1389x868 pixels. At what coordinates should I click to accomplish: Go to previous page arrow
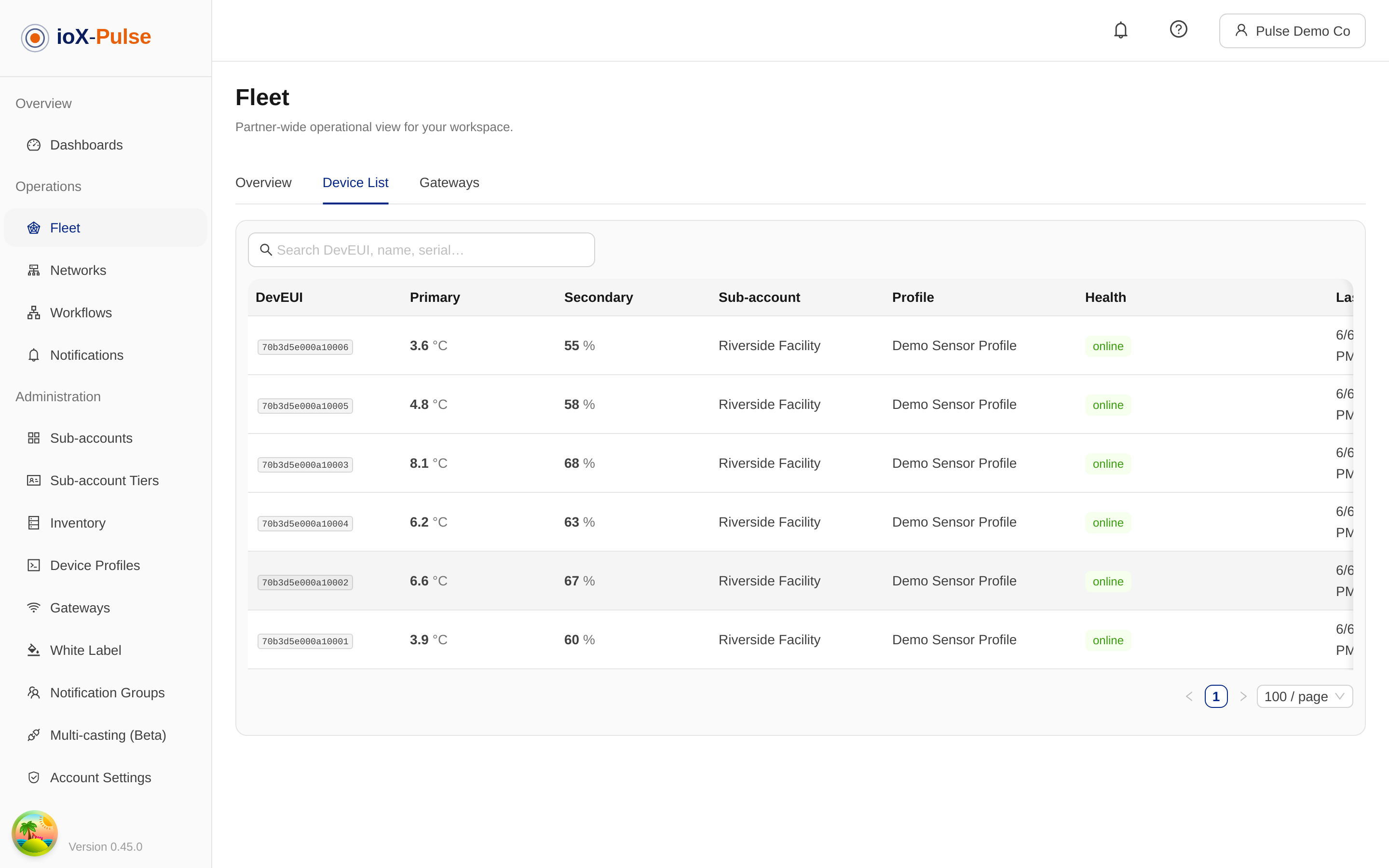[x=1189, y=696]
